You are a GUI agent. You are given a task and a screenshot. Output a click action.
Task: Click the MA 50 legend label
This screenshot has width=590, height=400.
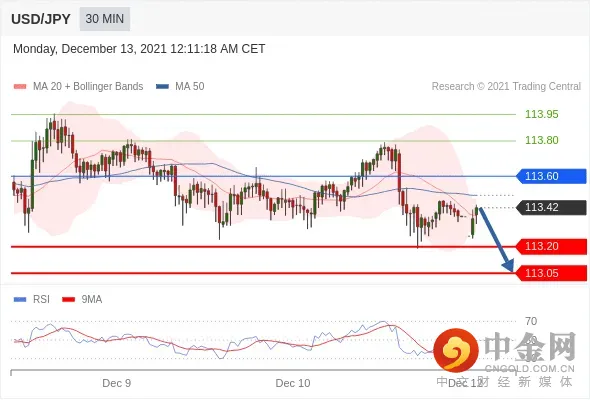click(190, 87)
